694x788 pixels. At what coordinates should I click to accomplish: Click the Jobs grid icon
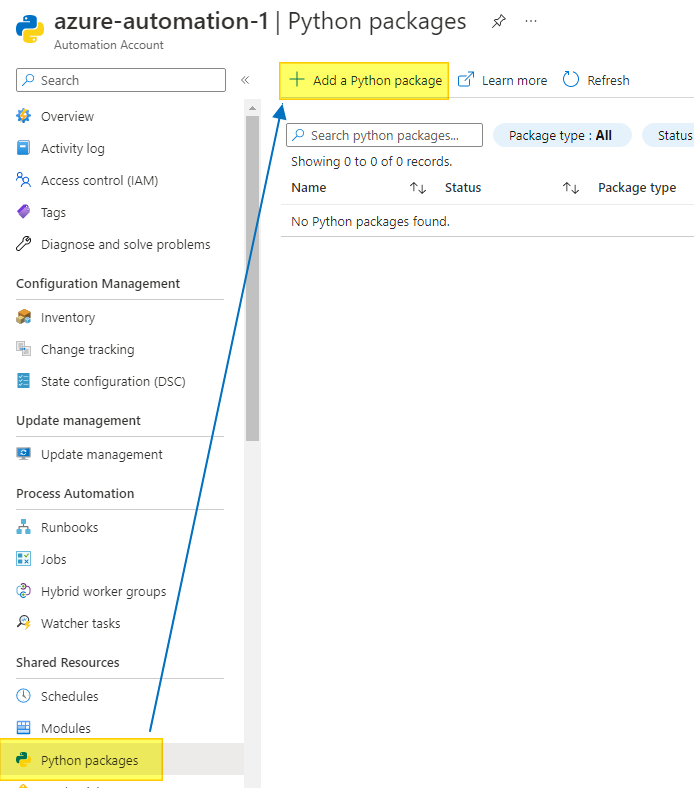click(x=23, y=559)
